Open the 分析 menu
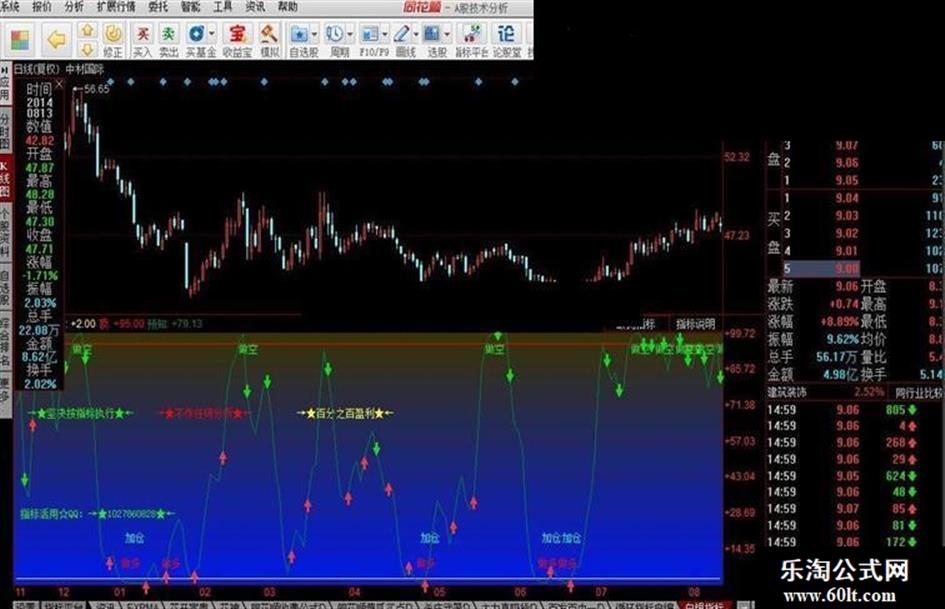The height and width of the screenshot is (609, 945). point(74,7)
